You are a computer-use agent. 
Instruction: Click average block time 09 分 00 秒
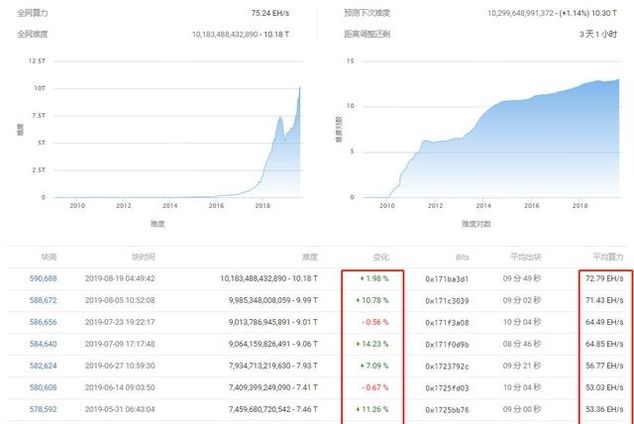pos(522,409)
